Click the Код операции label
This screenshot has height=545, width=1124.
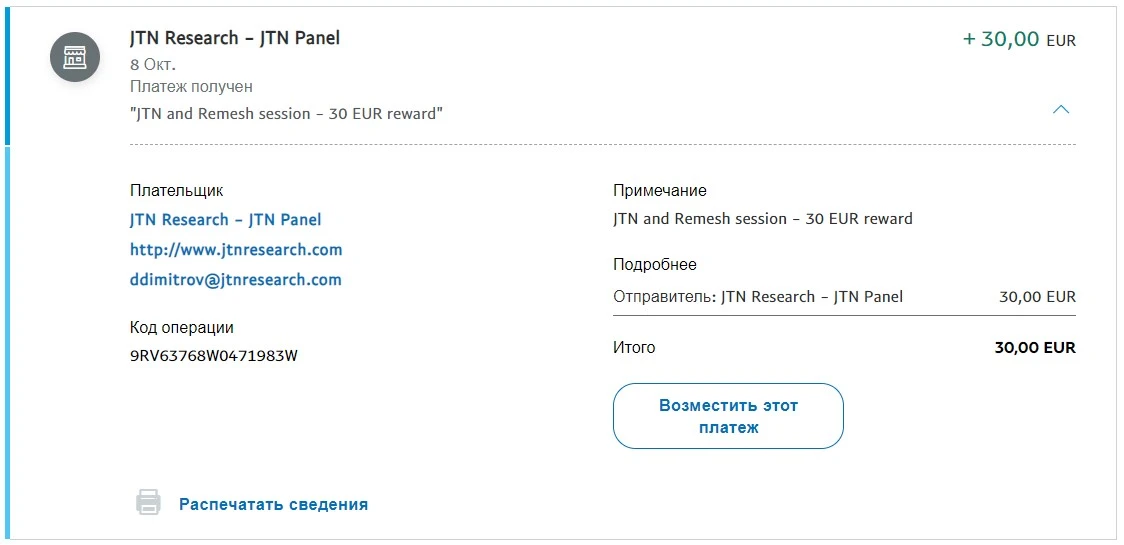pos(182,328)
